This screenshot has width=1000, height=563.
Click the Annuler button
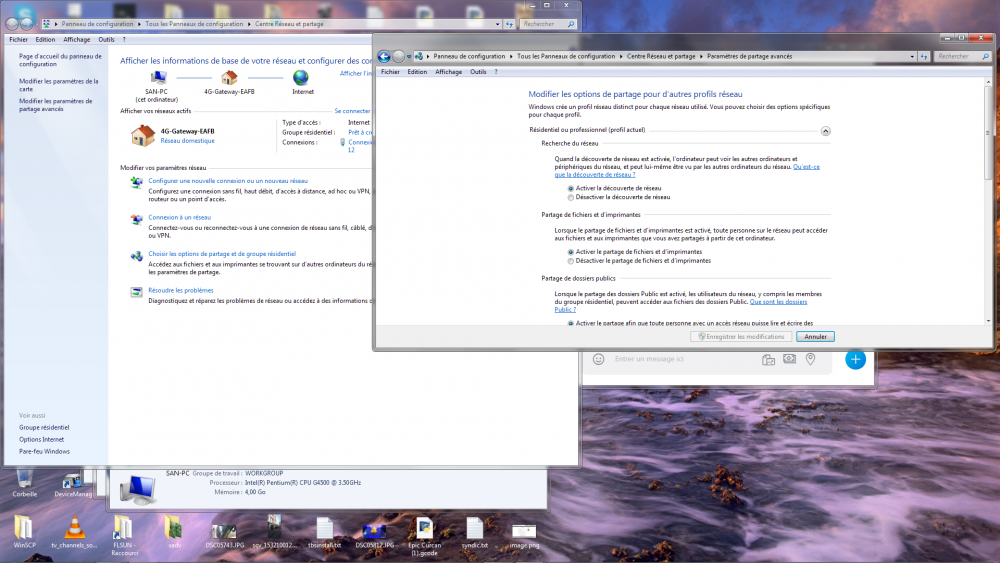pyautogui.click(x=815, y=337)
